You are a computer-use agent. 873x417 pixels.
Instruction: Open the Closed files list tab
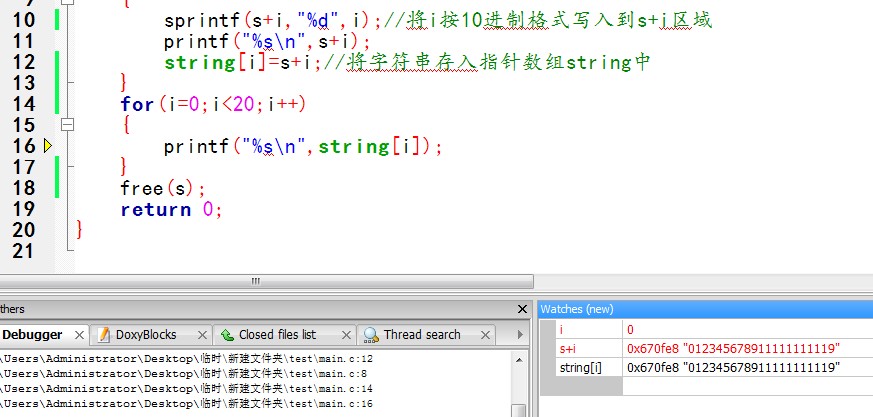[x=277, y=335]
